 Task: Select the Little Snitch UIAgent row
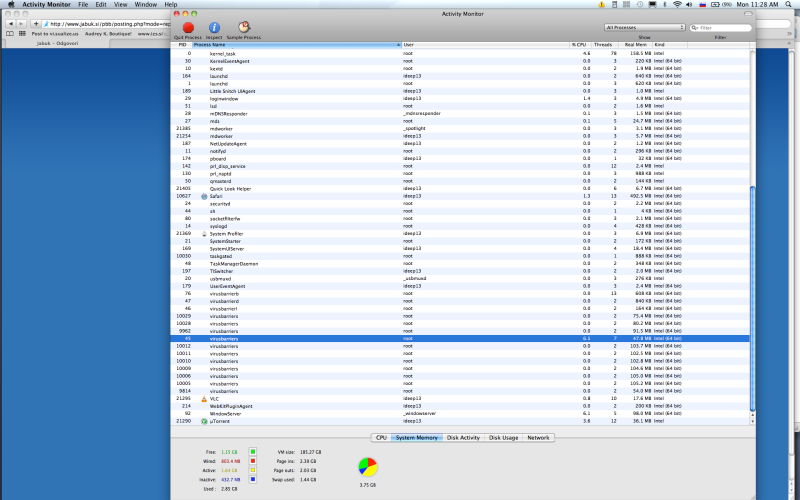[460, 91]
